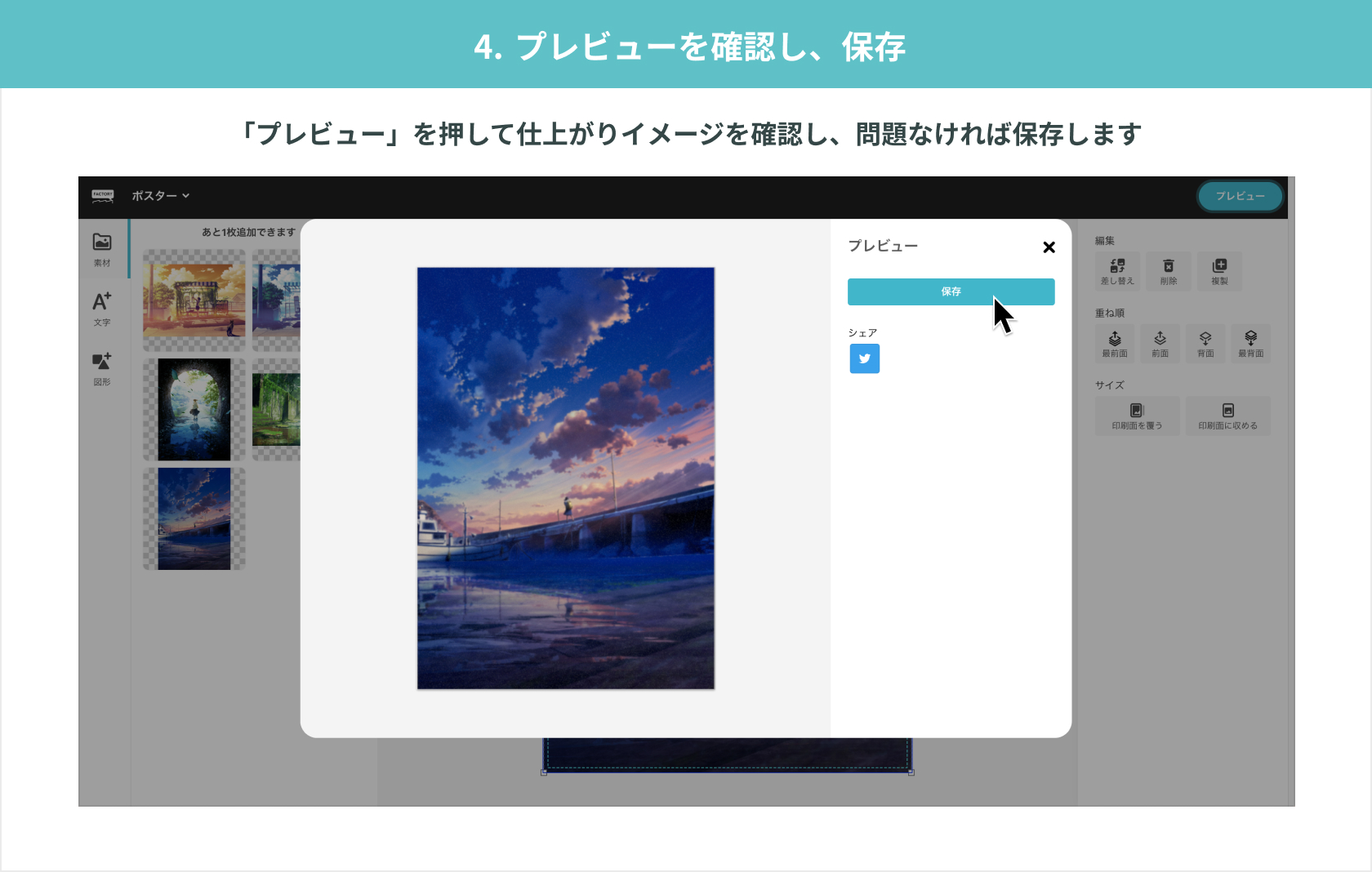Open the ポスター dropdown menu

pos(160,196)
